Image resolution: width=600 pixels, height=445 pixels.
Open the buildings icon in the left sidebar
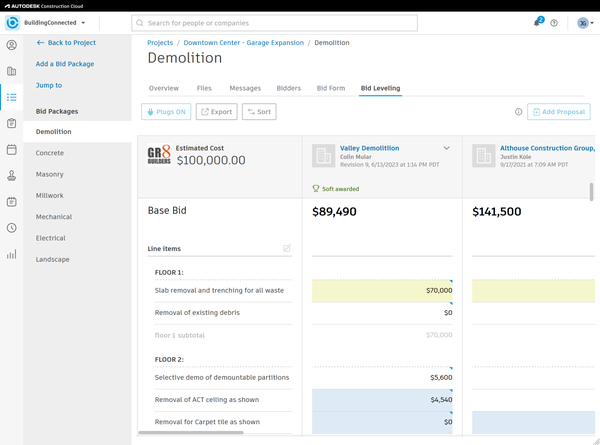(11, 71)
